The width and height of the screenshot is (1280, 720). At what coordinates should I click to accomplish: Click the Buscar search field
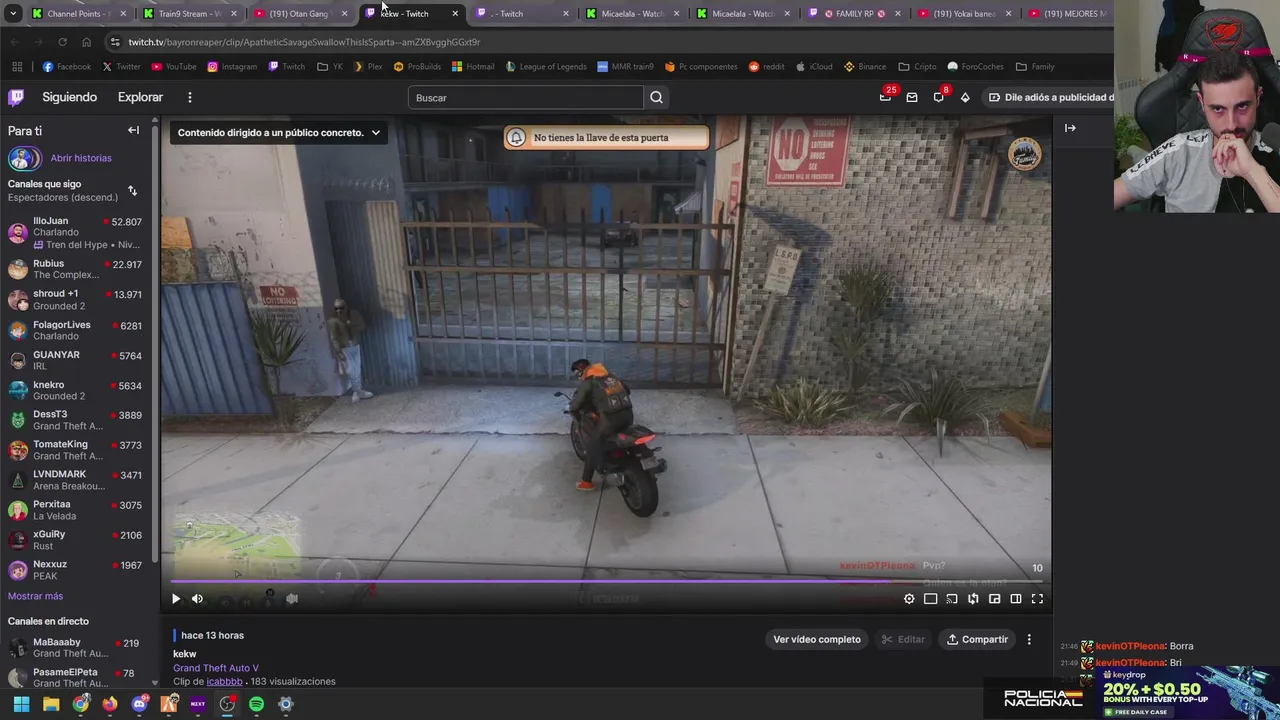[x=525, y=97]
